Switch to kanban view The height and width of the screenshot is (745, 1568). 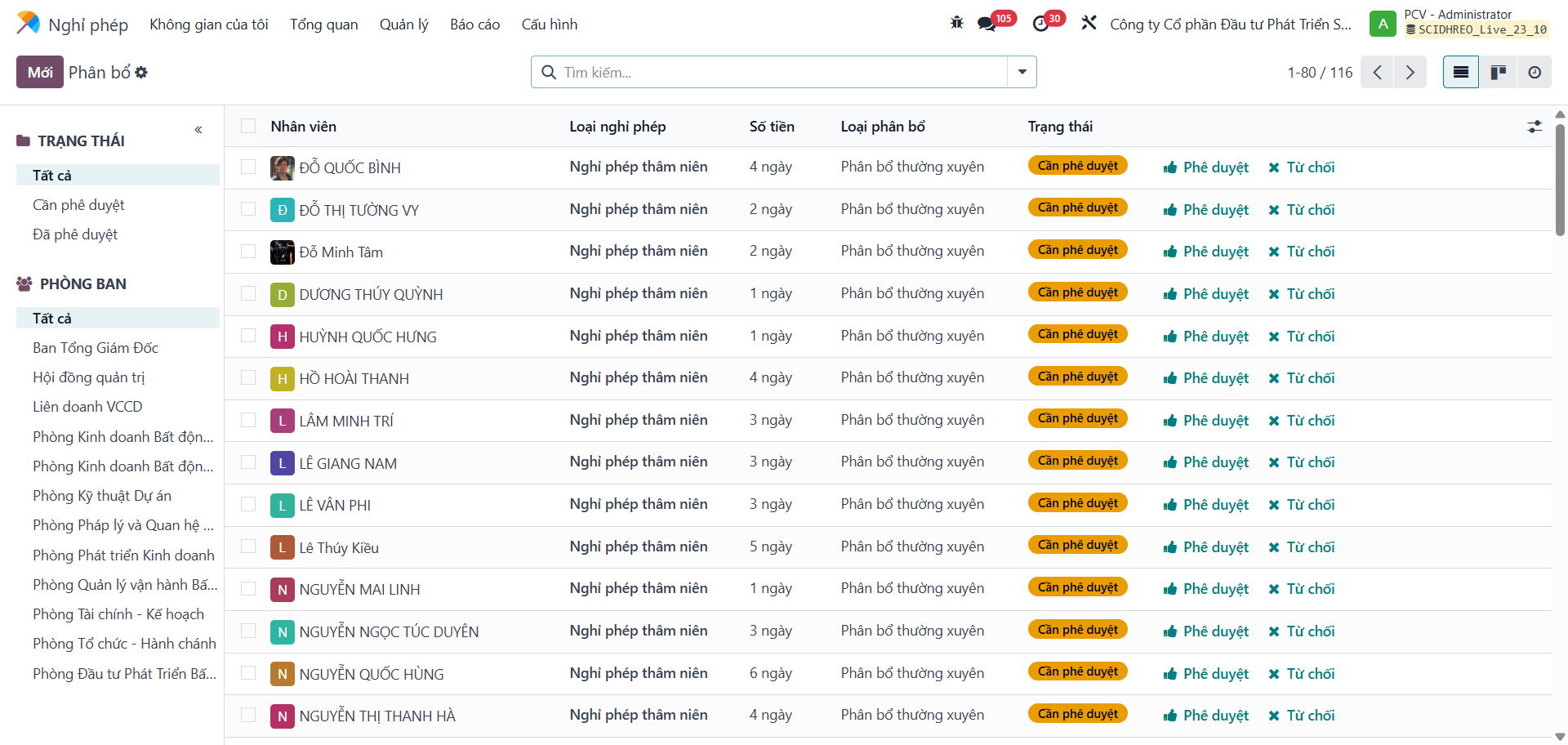click(x=1498, y=72)
